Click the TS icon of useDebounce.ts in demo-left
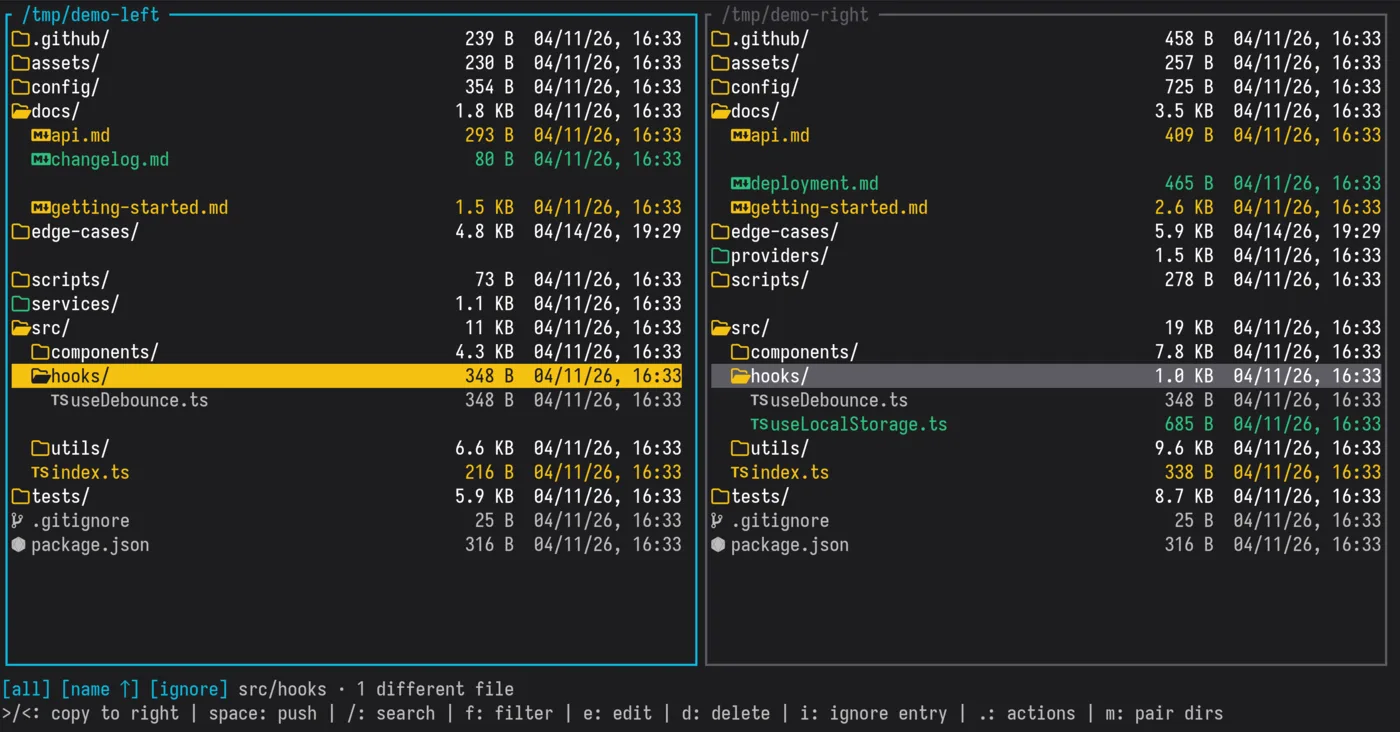The width and height of the screenshot is (1400, 732). click(x=60, y=400)
